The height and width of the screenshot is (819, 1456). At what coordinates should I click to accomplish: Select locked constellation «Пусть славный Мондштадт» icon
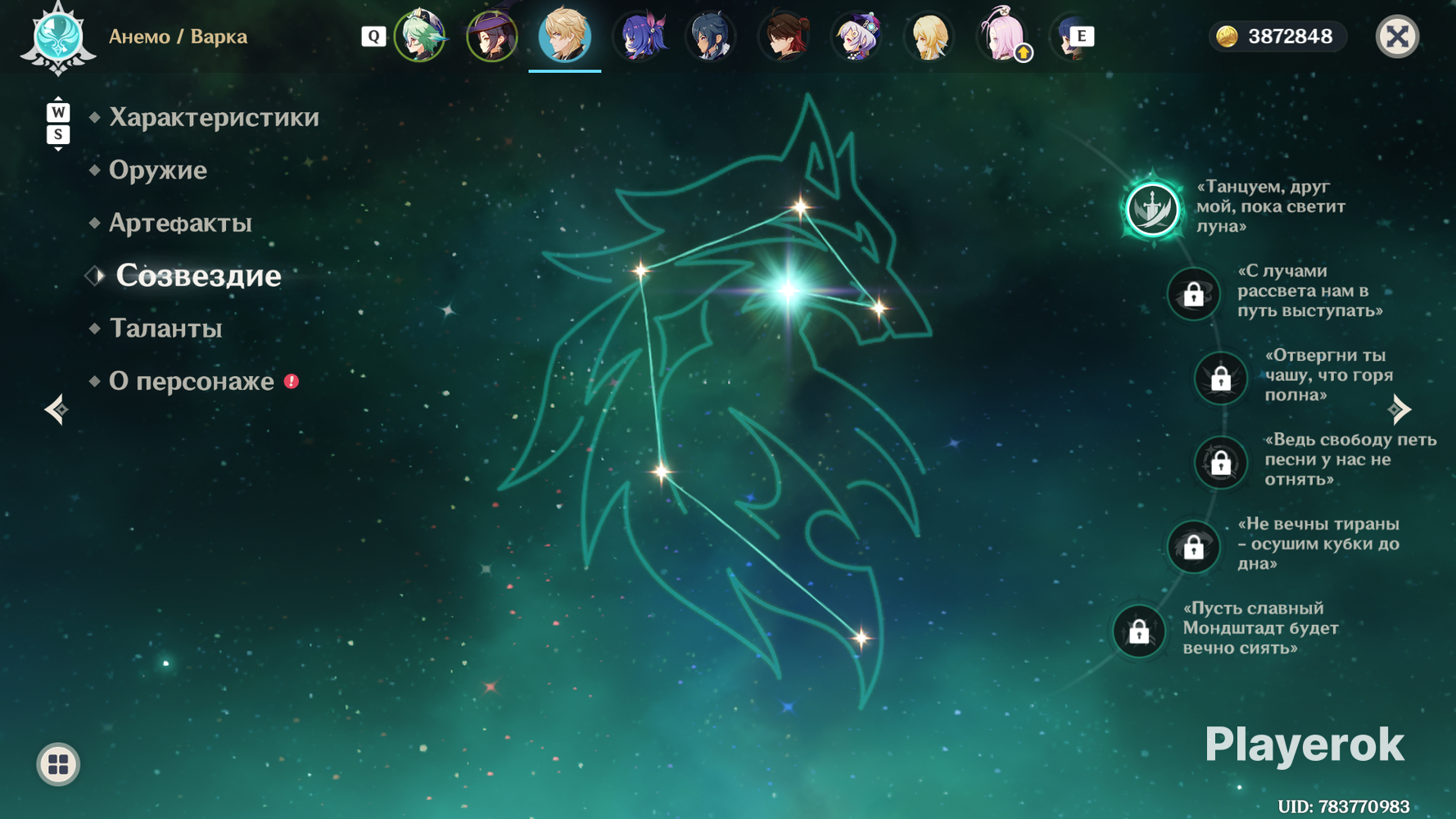point(1139,631)
